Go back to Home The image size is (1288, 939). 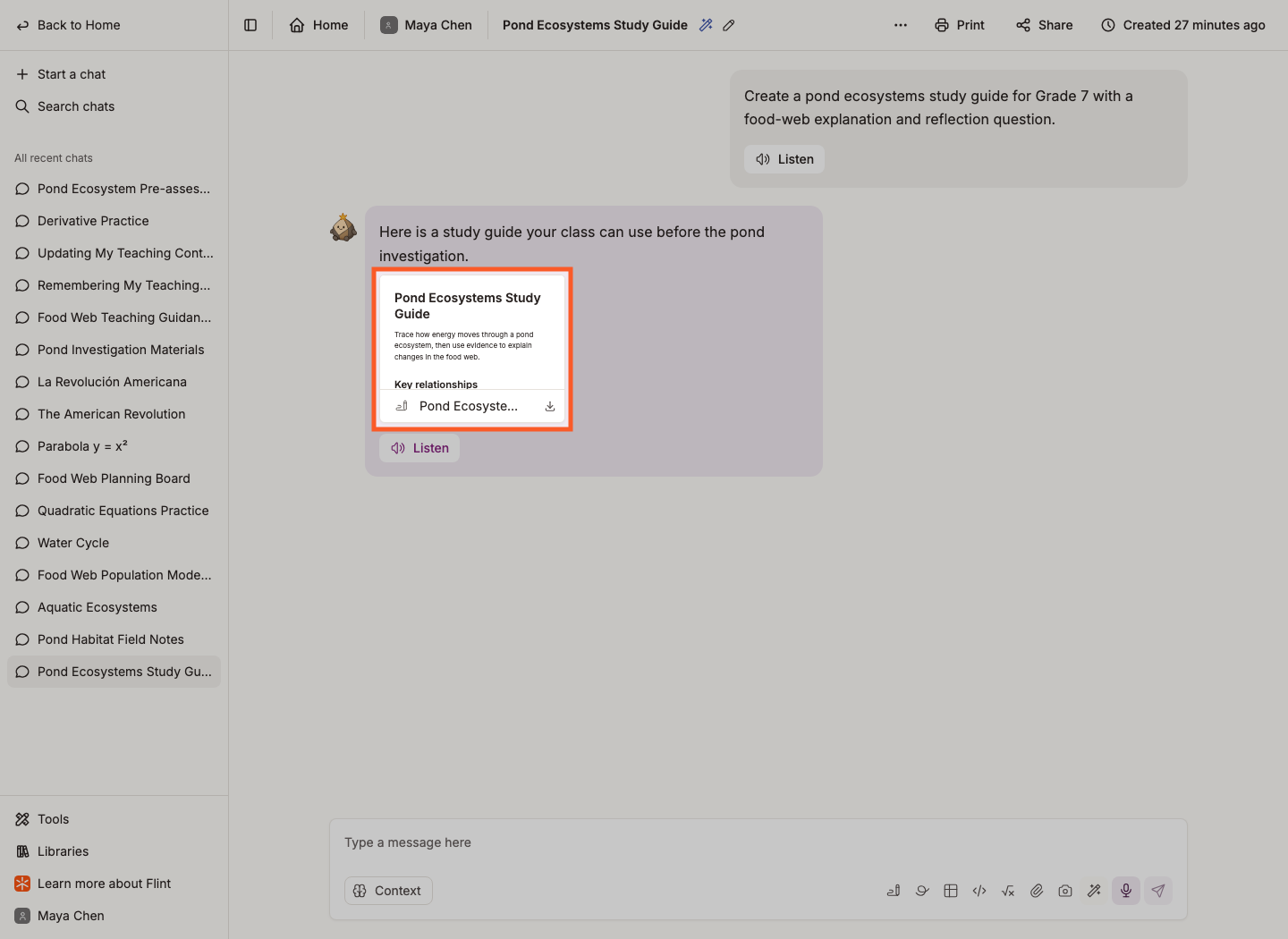point(69,25)
